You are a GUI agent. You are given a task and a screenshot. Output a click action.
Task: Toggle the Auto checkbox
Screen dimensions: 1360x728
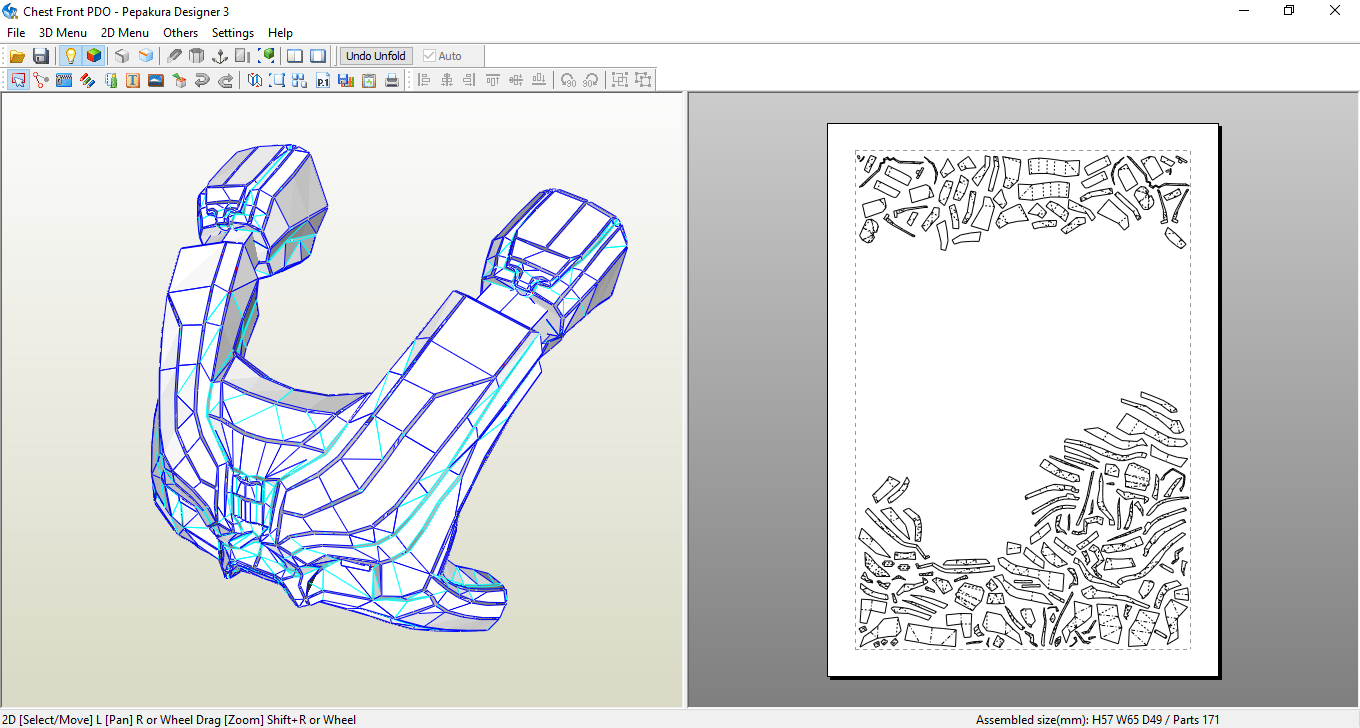pos(430,56)
